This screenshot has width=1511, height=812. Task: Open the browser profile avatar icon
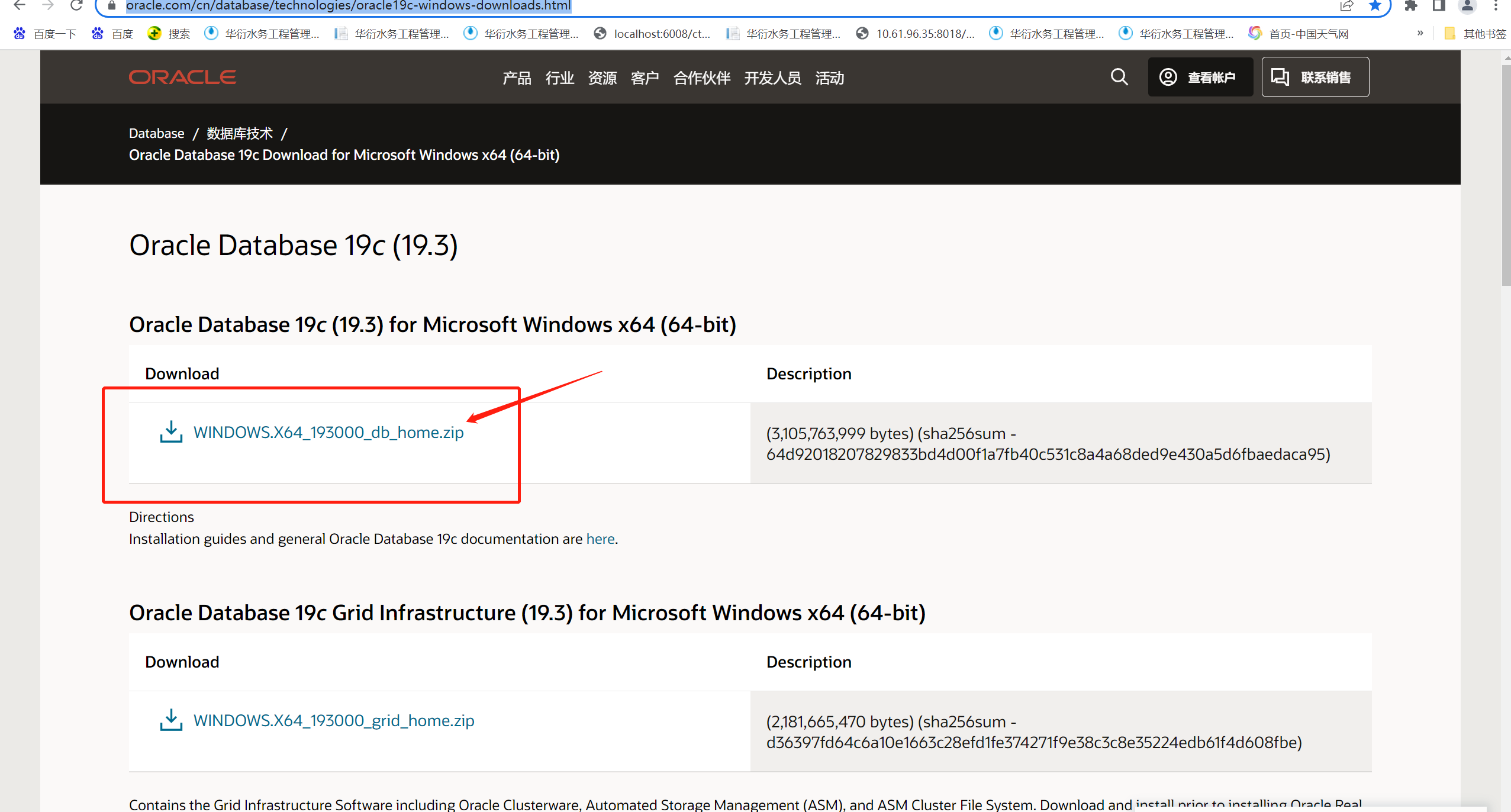pyautogui.click(x=1467, y=6)
